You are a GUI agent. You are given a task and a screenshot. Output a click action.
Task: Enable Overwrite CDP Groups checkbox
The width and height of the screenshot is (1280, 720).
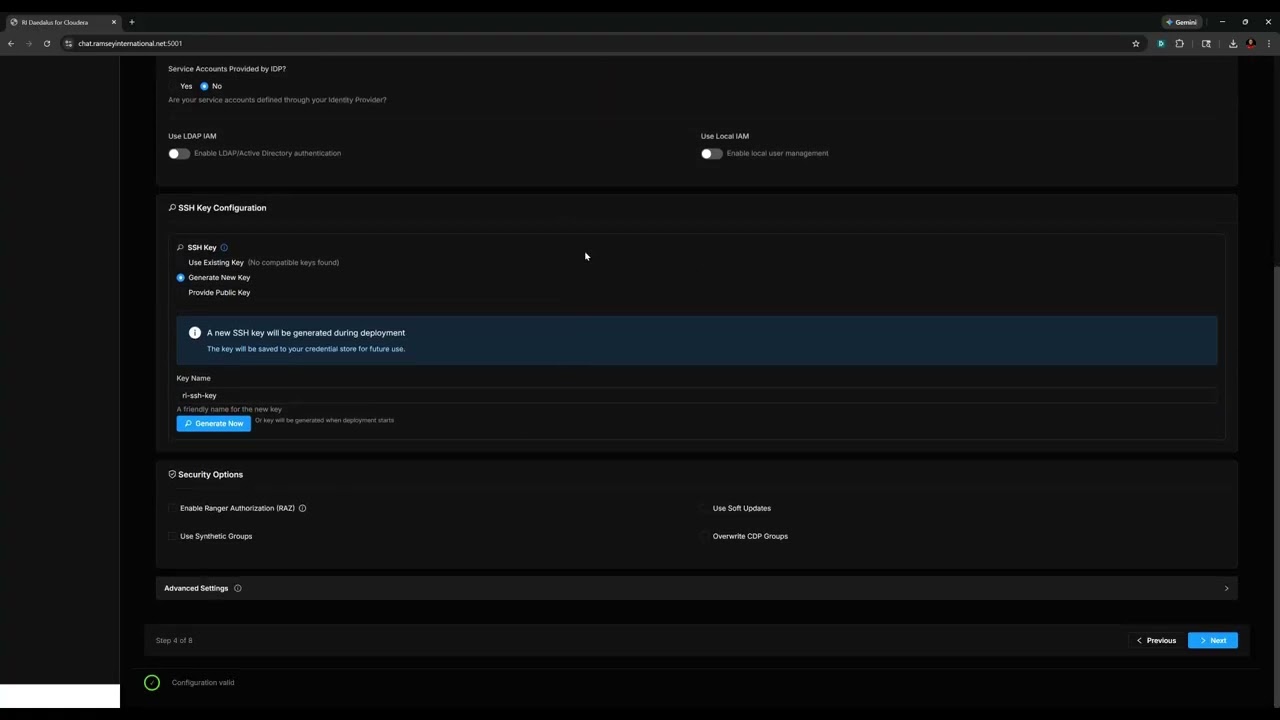pos(705,536)
